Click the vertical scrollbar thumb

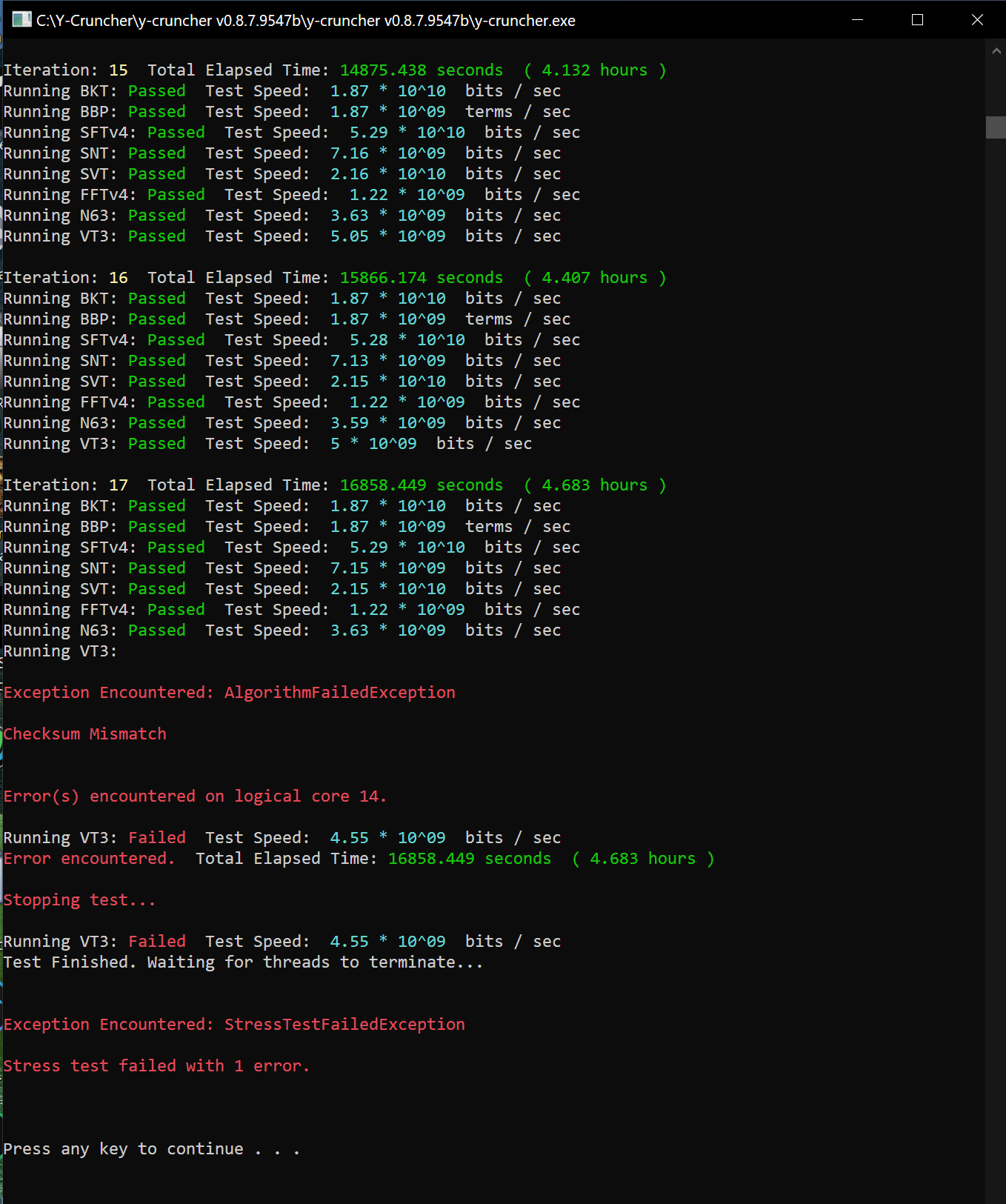click(x=996, y=127)
